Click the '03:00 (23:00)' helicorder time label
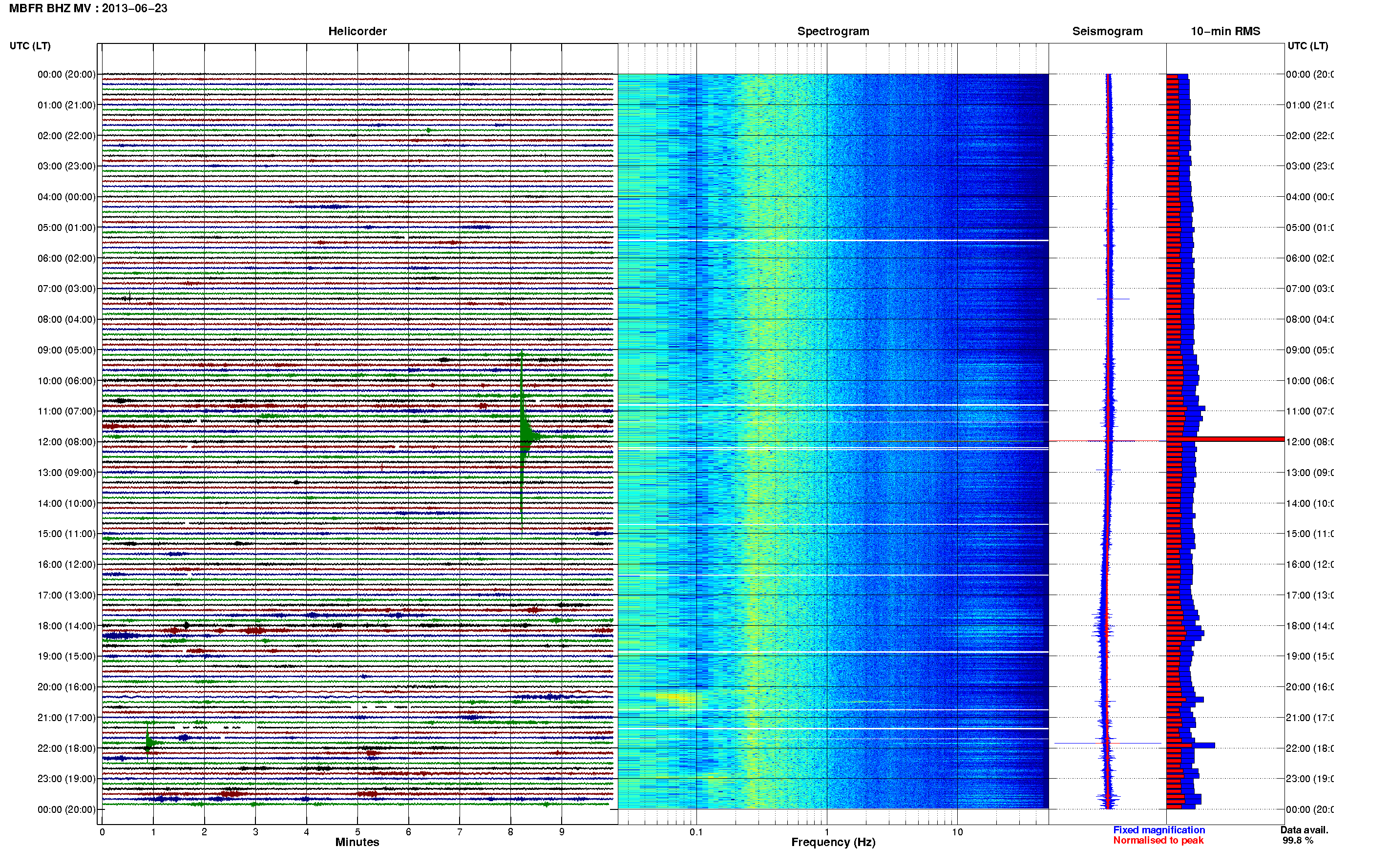The width and height of the screenshot is (1389, 868). (66, 166)
